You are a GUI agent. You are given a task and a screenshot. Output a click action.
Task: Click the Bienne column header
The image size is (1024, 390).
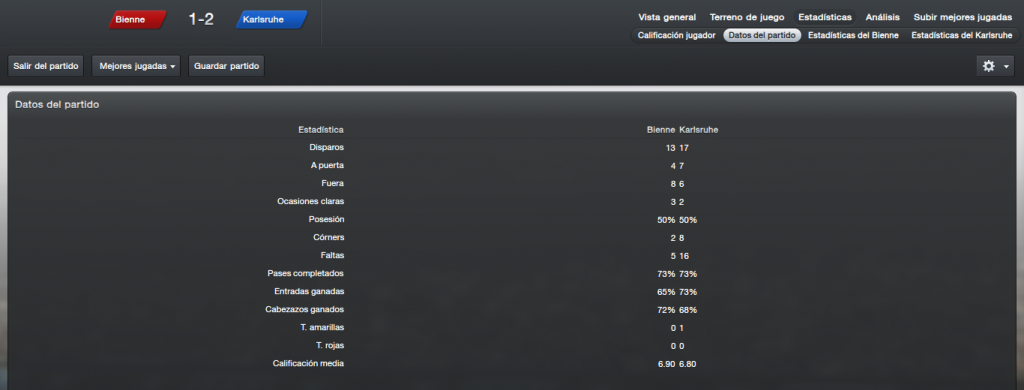click(661, 130)
